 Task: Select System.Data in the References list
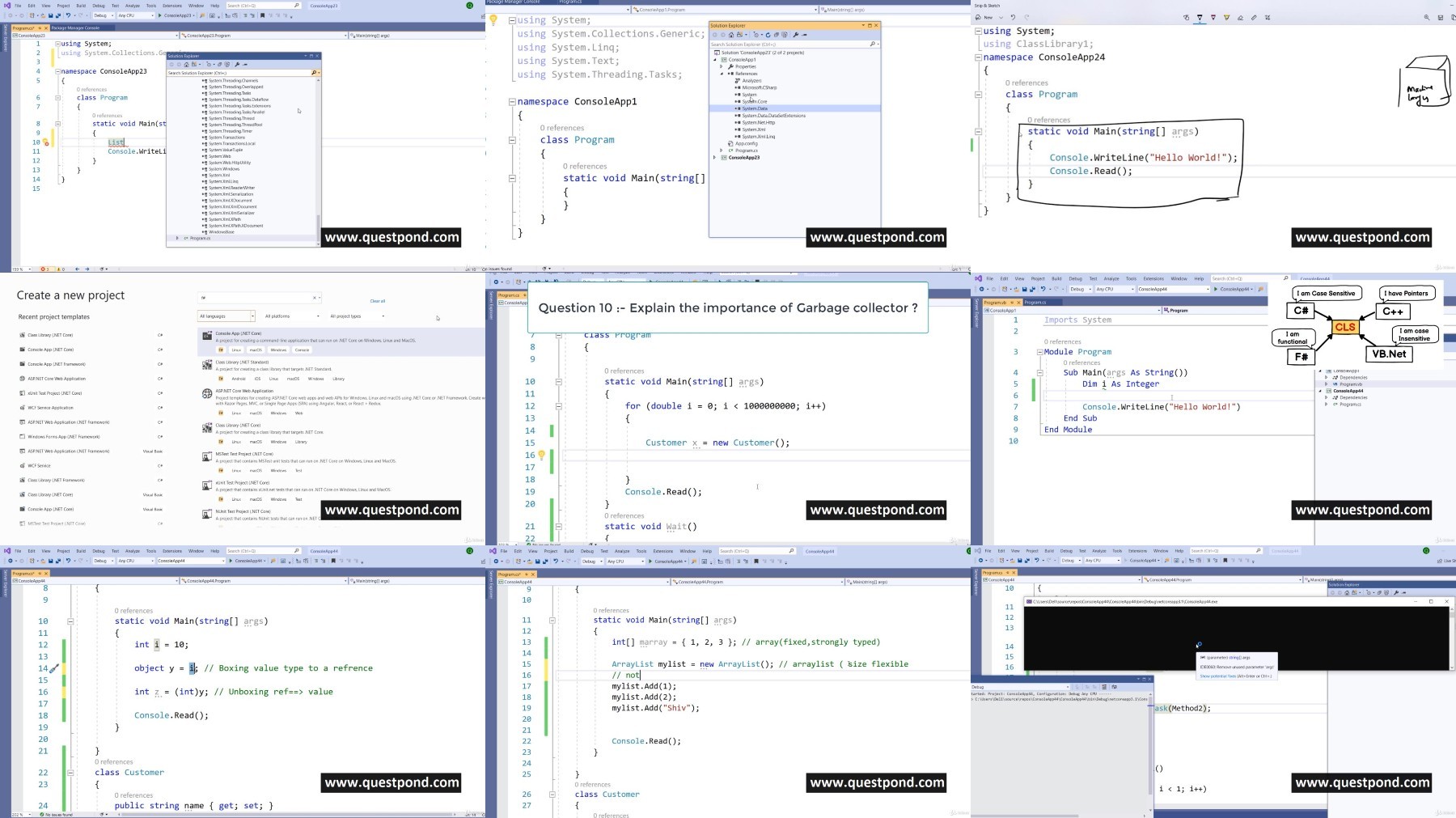(x=755, y=108)
